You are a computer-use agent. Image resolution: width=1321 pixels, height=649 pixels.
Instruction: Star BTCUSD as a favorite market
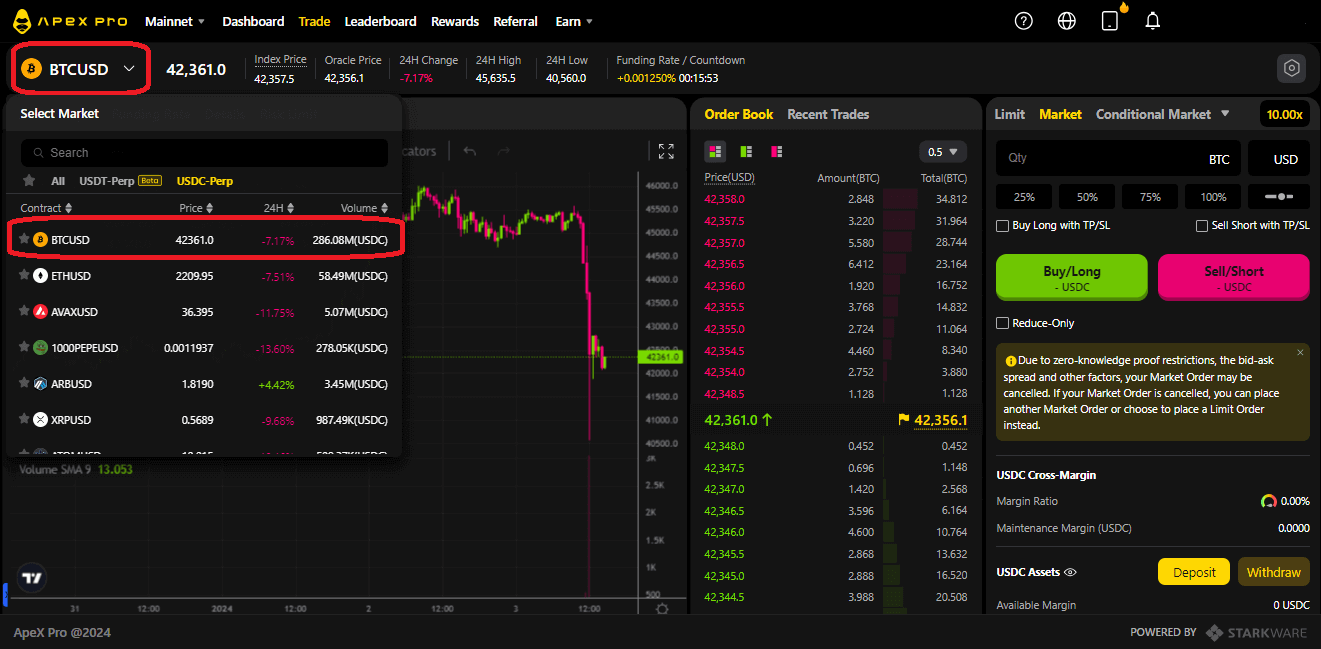click(x=22, y=240)
